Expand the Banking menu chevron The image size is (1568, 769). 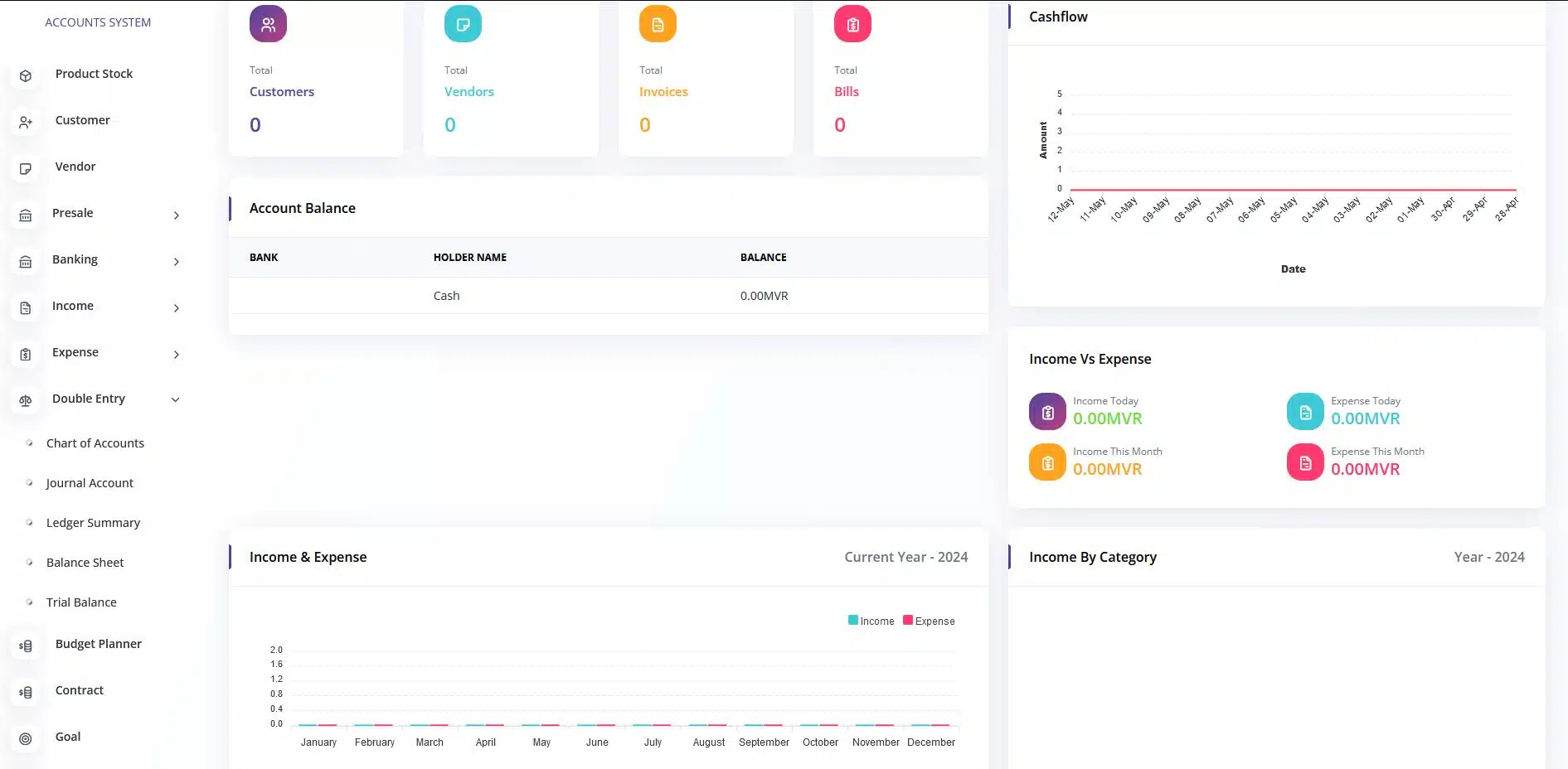pos(176,262)
